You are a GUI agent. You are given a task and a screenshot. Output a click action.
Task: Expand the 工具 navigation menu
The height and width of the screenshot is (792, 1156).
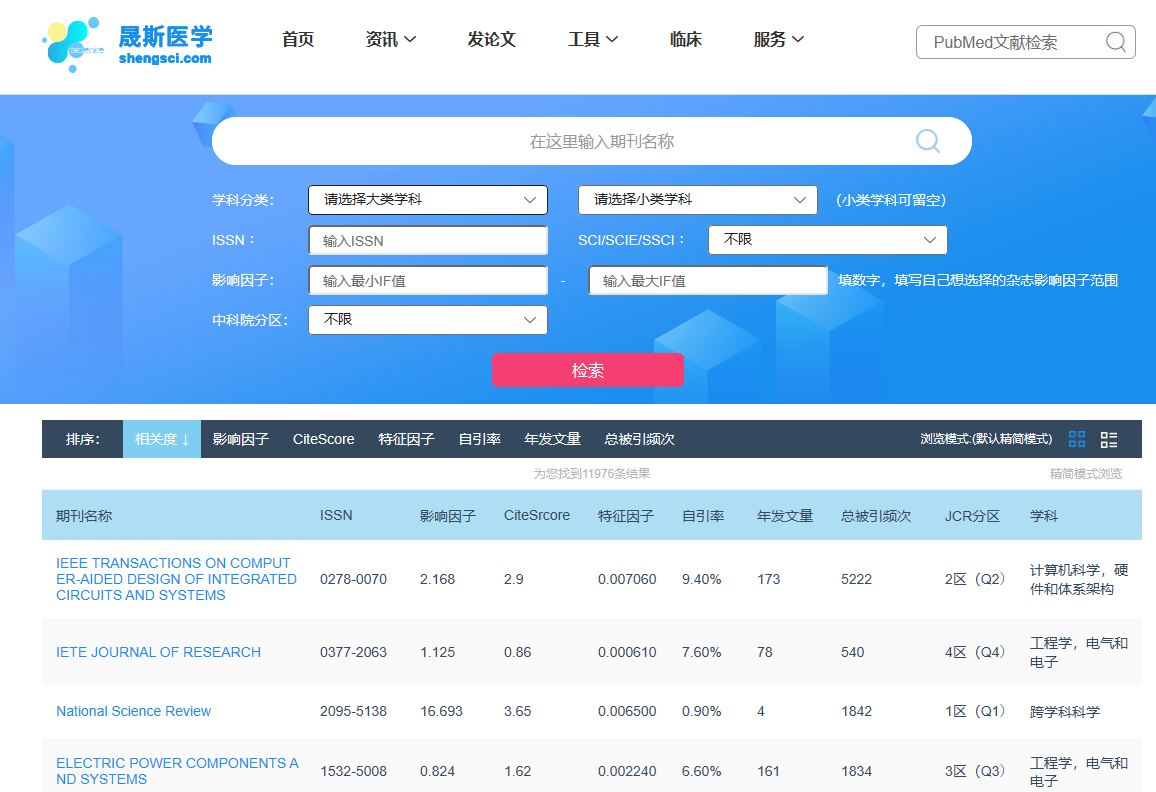[x=593, y=39]
